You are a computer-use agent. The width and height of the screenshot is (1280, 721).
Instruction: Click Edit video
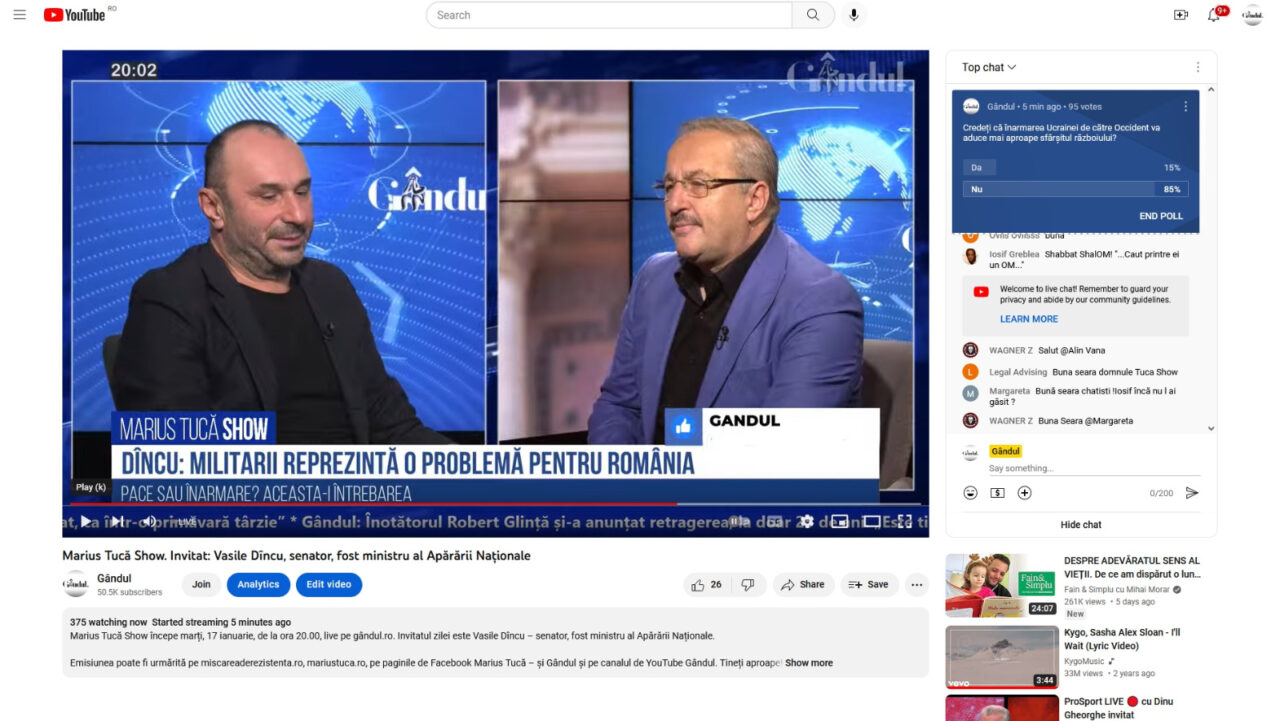click(329, 585)
